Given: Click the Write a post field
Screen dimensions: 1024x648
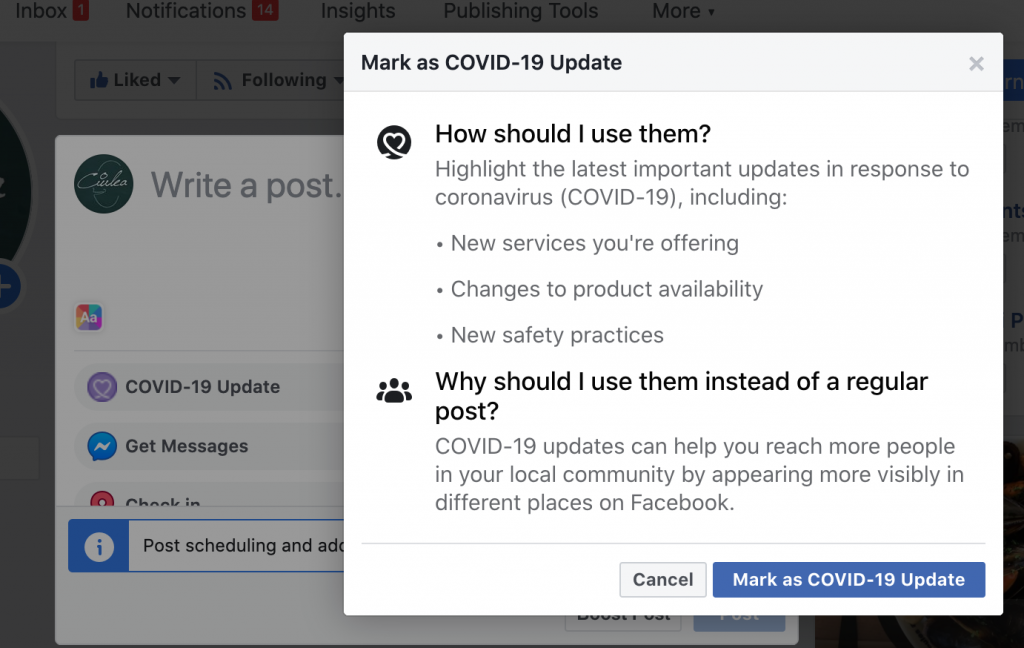Looking at the screenshot, I should [245, 185].
